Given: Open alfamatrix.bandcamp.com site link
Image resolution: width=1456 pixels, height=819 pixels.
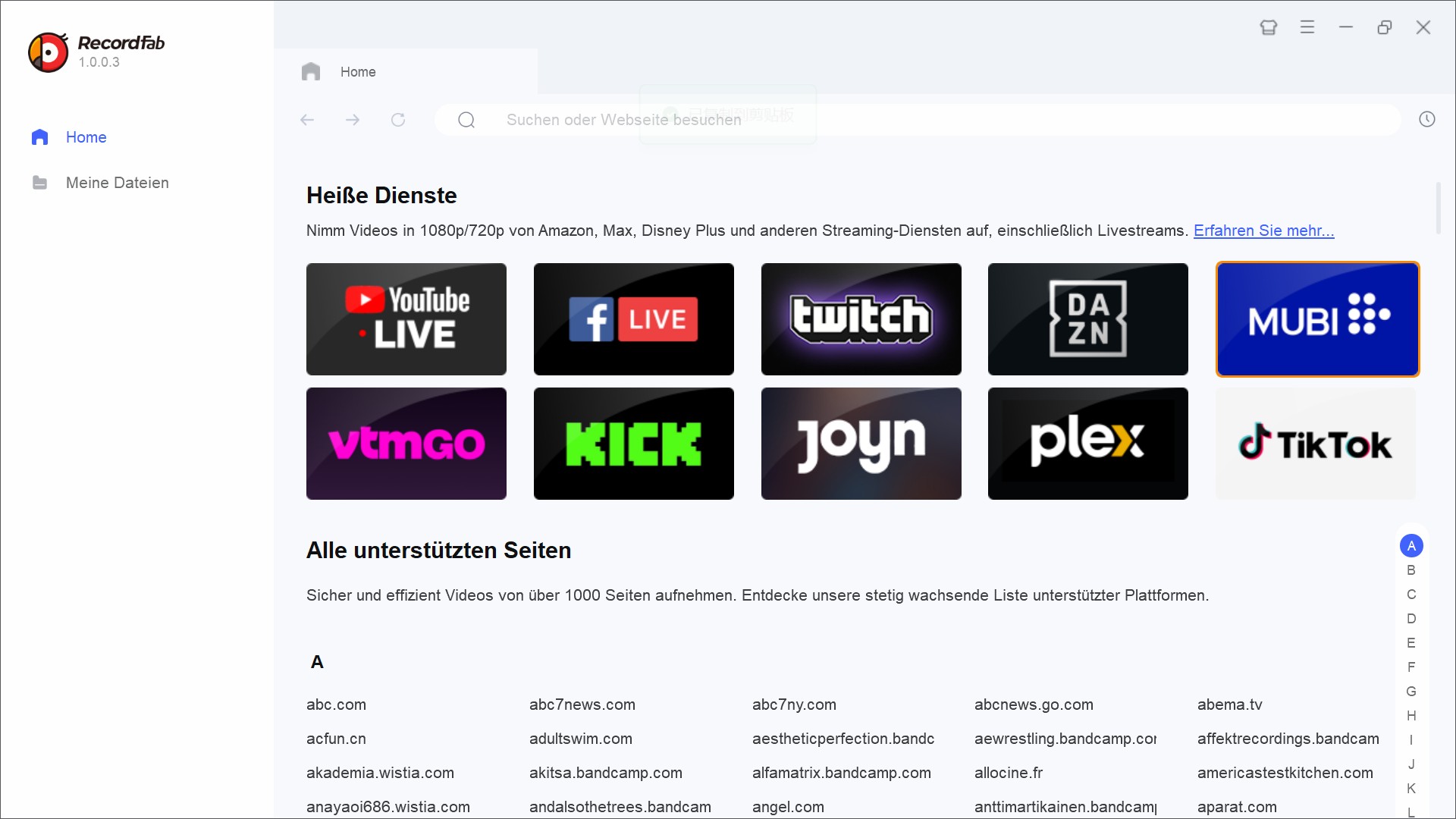Looking at the screenshot, I should pyautogui.click(x=842, y=773).
